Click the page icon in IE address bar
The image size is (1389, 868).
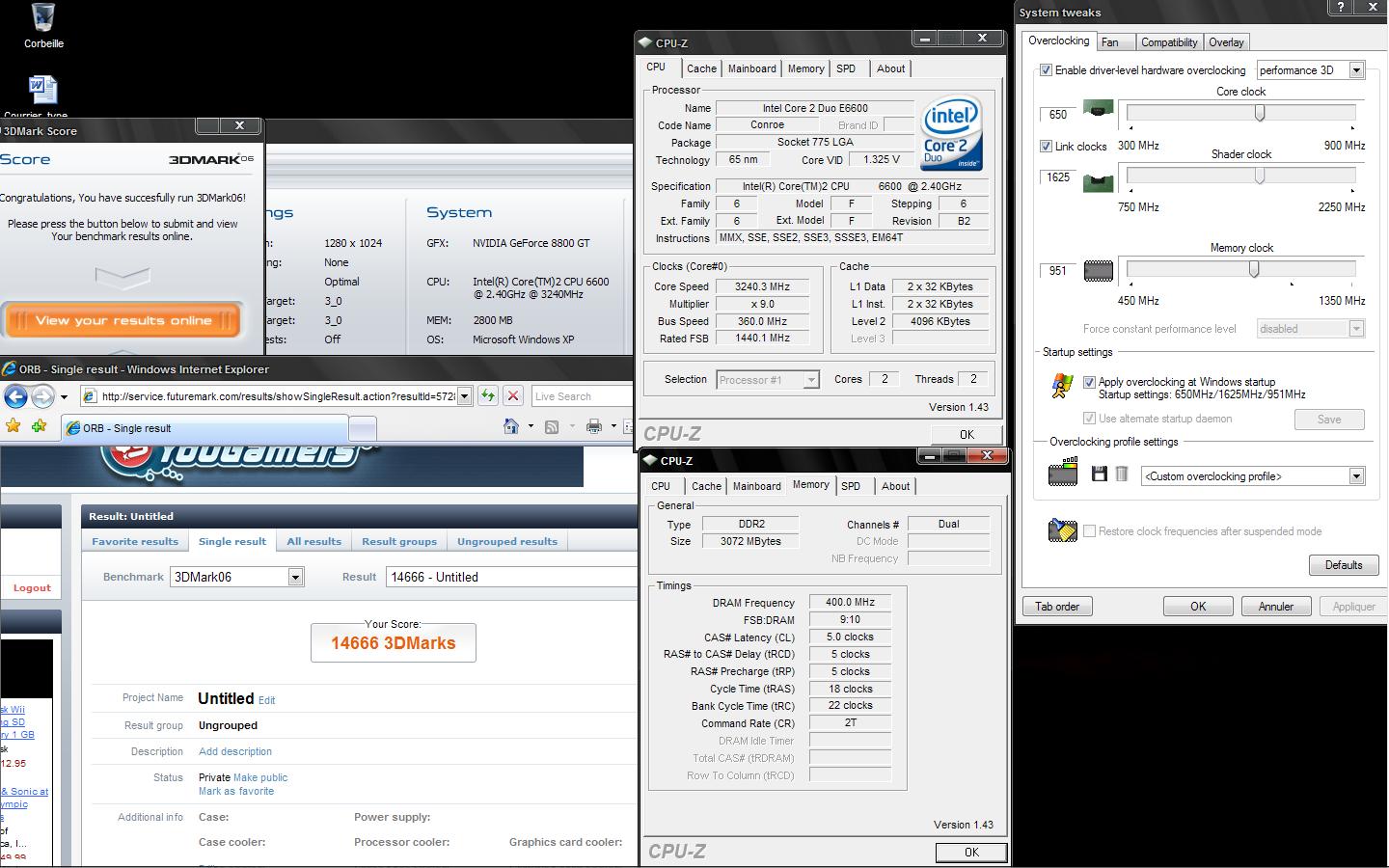[90, 396]
